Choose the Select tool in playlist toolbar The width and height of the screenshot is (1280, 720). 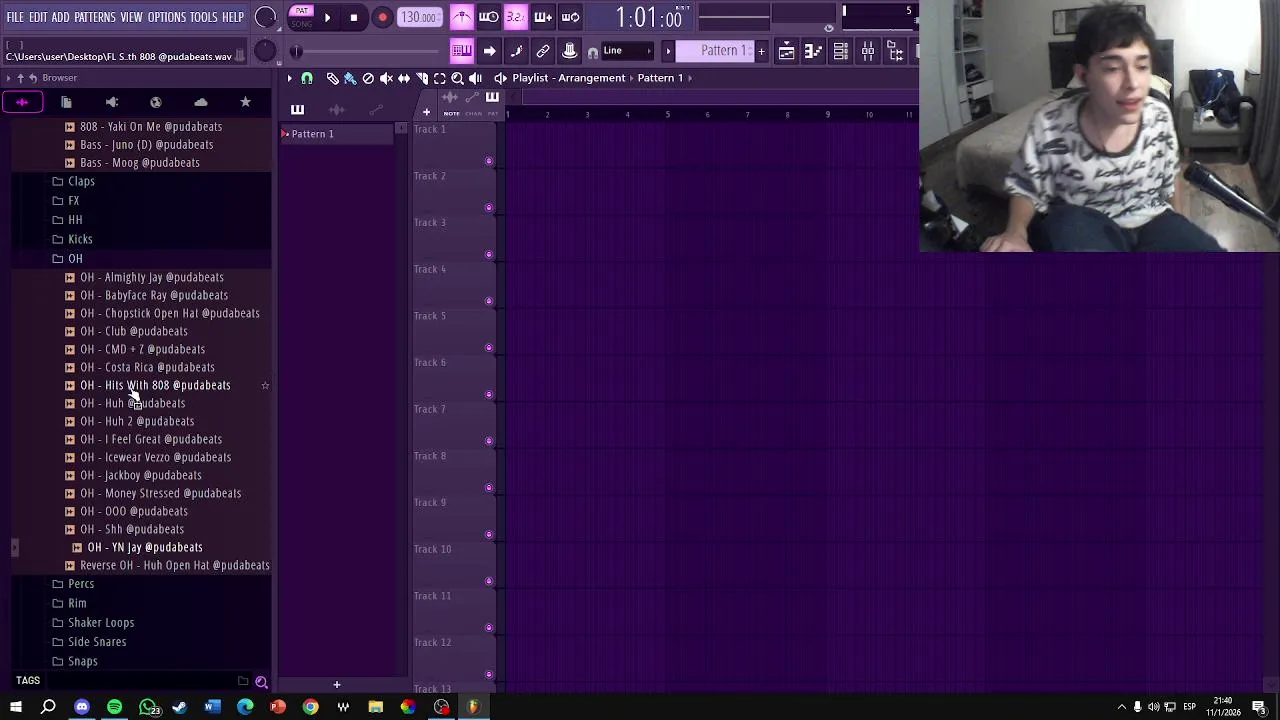coord(439,78)
